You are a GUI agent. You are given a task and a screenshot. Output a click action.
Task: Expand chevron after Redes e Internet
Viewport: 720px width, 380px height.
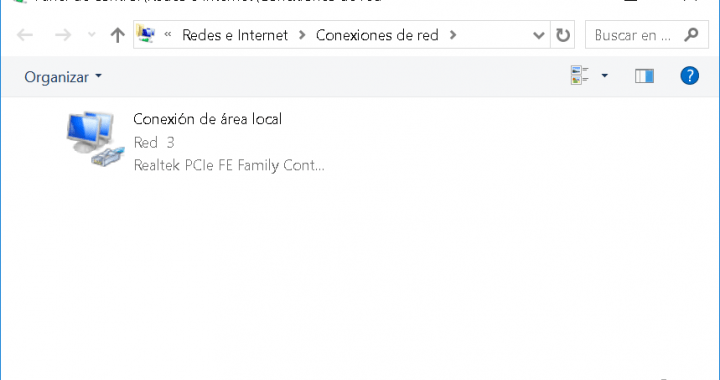302,35
